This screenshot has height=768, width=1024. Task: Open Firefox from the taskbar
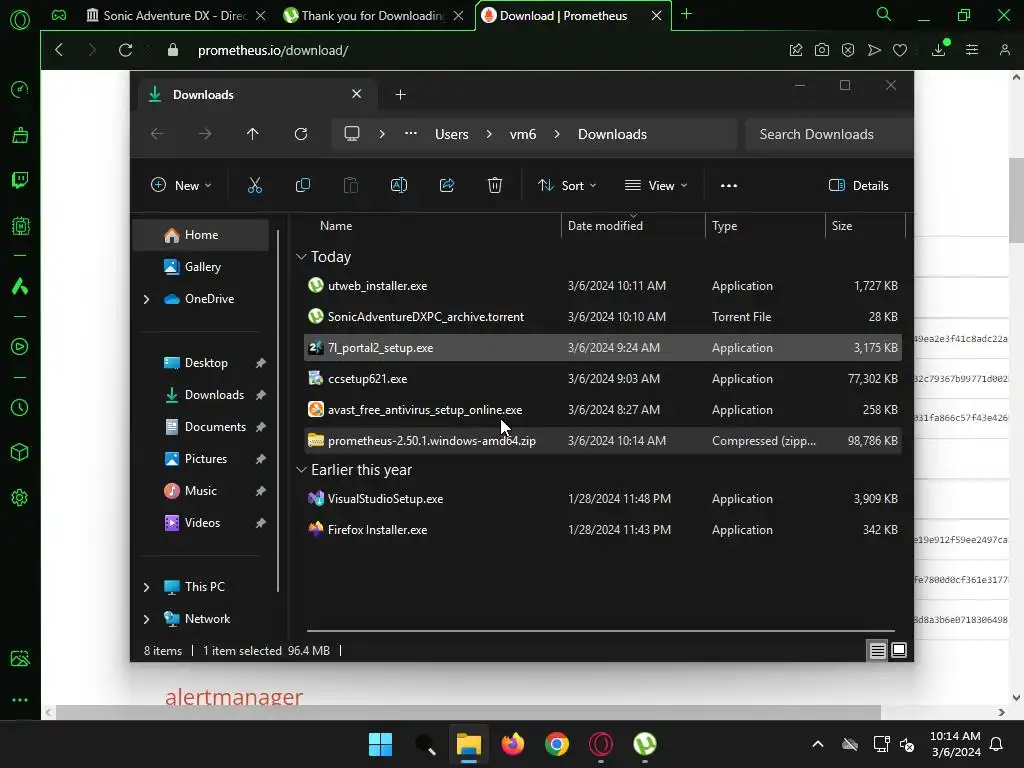[513, 744]
